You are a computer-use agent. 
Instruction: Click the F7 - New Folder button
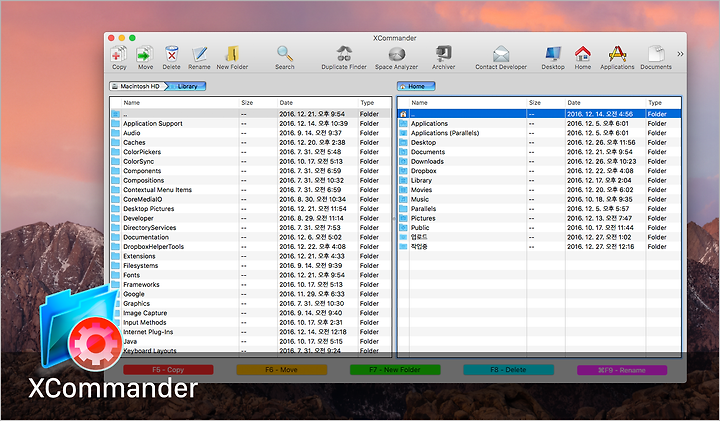(x=395, y=370)
